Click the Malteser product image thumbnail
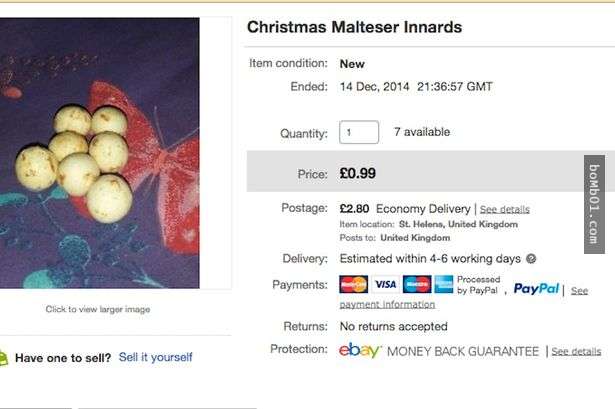Viewport: 615px width, 409px height. point(99,152)
